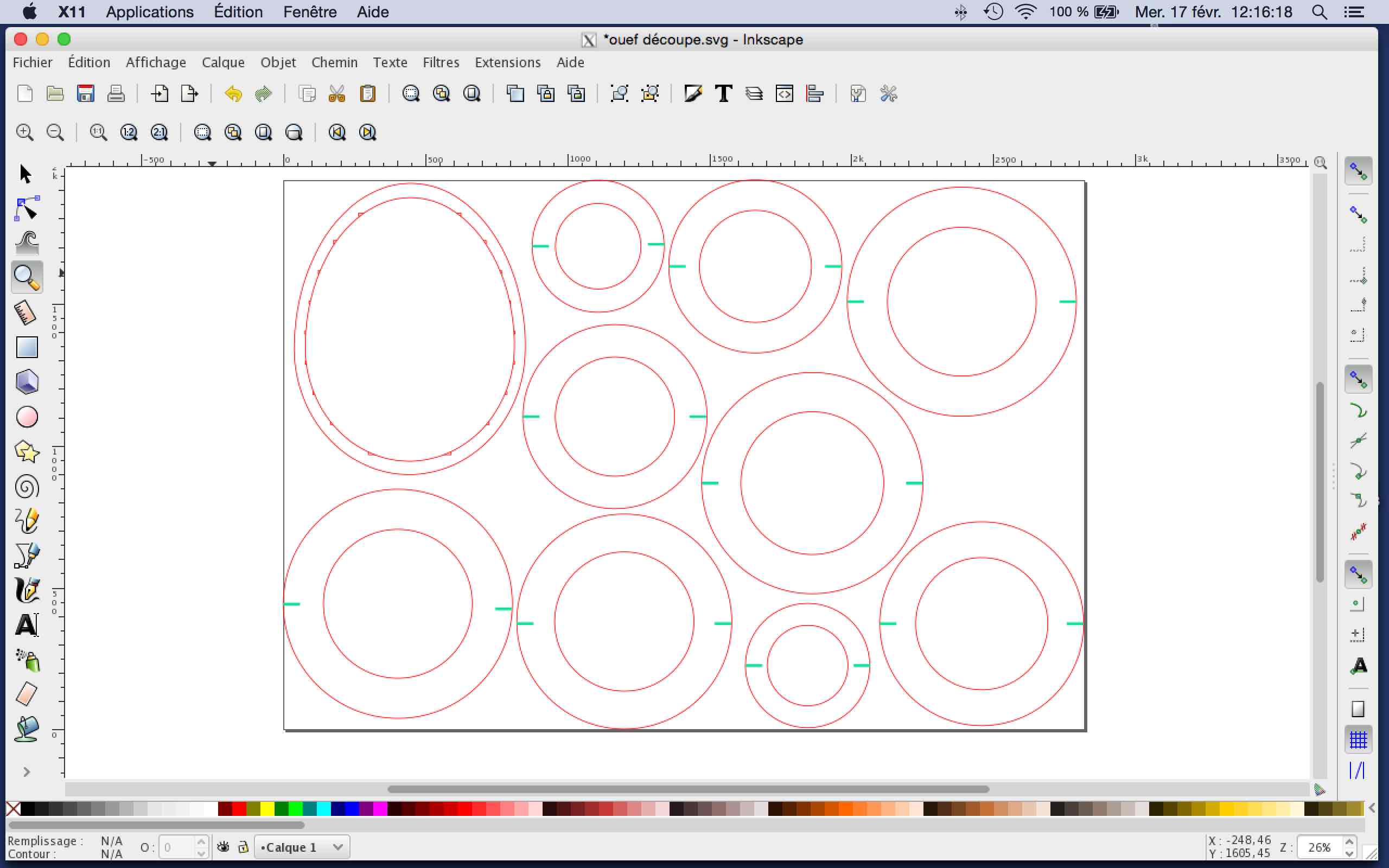Pick the Calligraphy pen tool
This screenshot has width=1389, height=868.
tap(27, 590)
